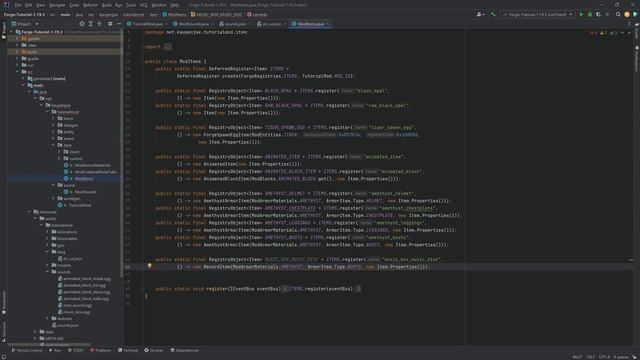The width and height of the screenshot is (640, 360).
Task: Open the Run tool window at bottom
Action: 55,350
